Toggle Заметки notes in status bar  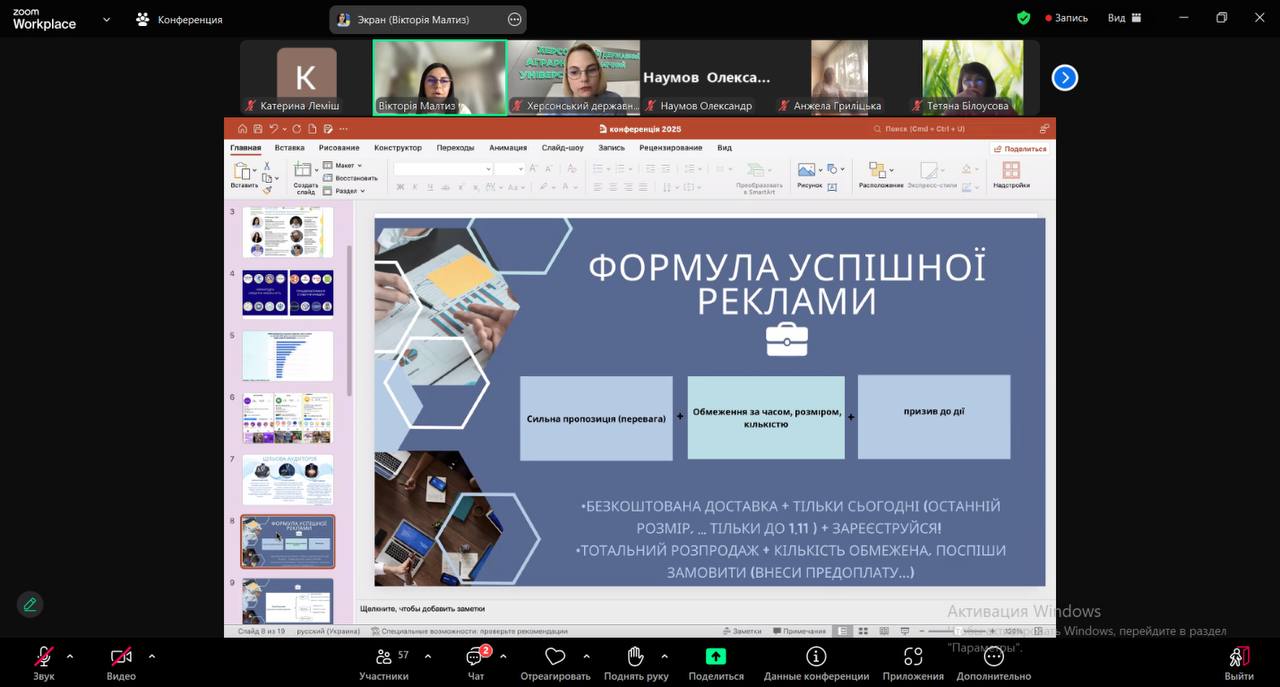[x=741, y=631]
